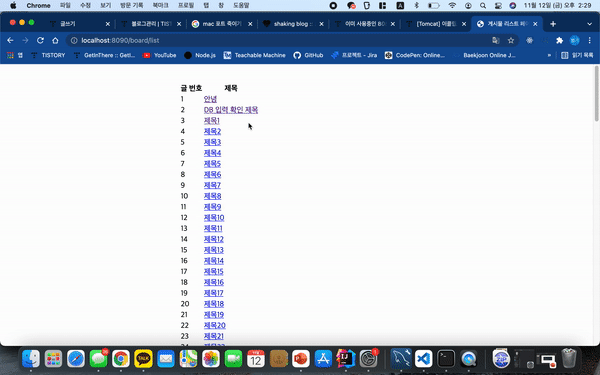Open Messages app in the Dock
Screen dimensions: 600x375
pyautogui.click(x=98, y=359)
